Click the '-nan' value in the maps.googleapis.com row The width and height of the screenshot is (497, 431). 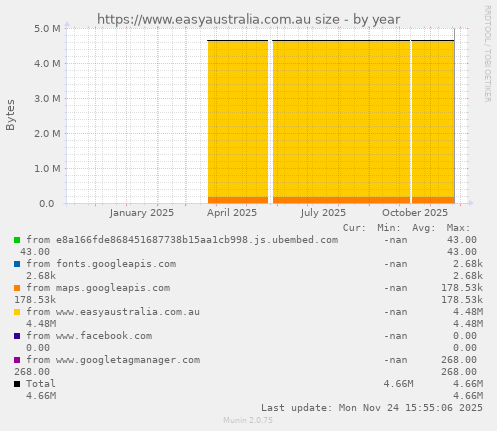pos(395,288)
